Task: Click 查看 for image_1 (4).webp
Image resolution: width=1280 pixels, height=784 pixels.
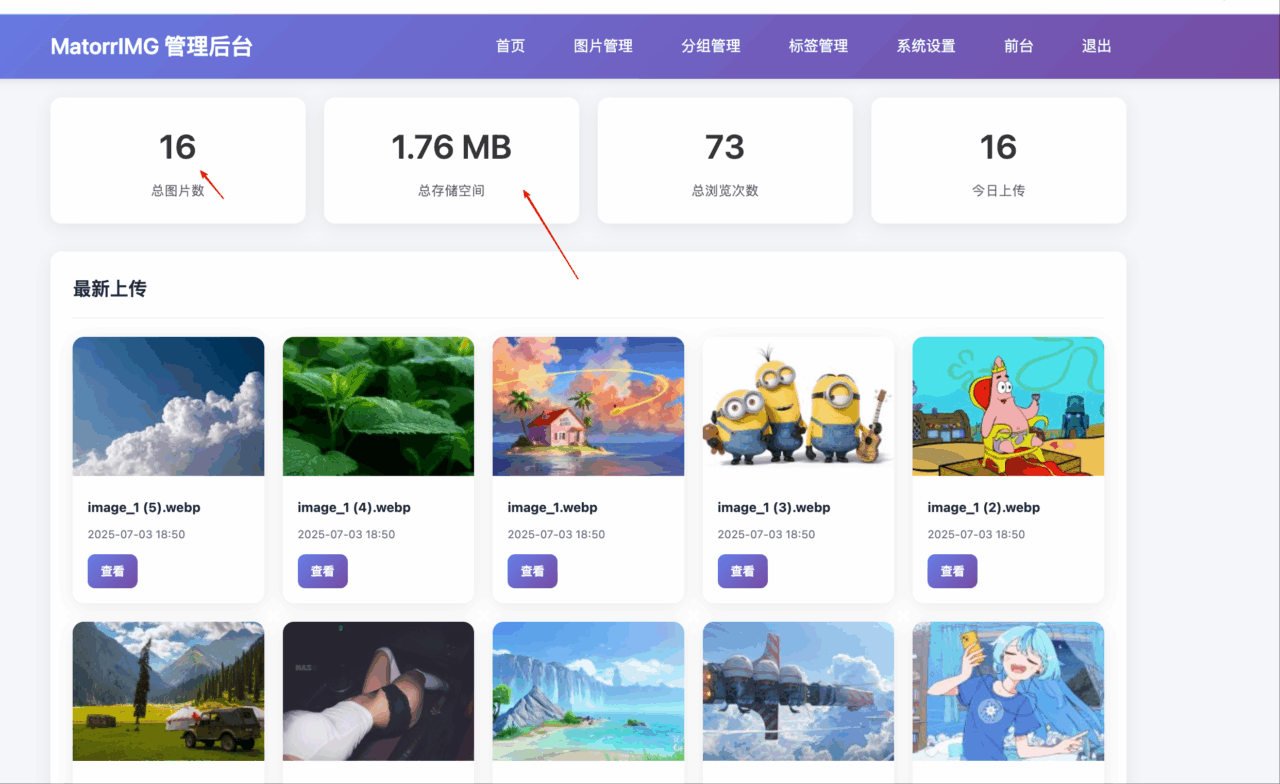Action: pyautogui.click(x=322, y=571)
